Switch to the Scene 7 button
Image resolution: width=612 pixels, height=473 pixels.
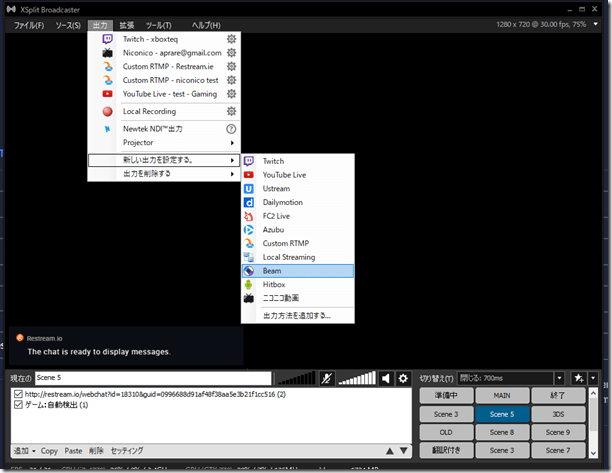(x=558, y=450)
